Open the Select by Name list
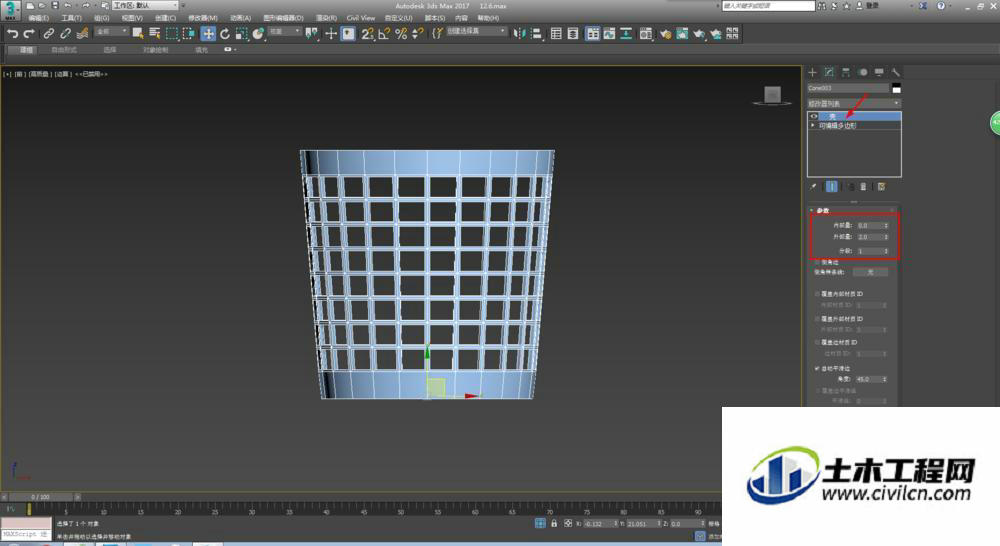Image resolution: width=1000 pixels, height=546 pixels. [x=154, y=34]
